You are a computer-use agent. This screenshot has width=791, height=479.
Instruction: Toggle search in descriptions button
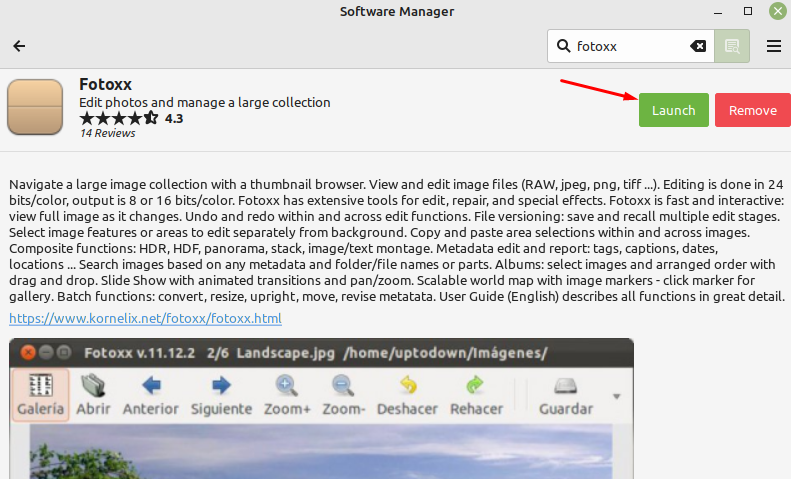pyautogui.click(x=732, y=46)
